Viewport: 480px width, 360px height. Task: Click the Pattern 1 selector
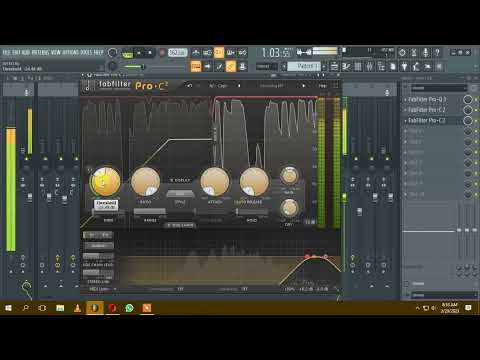tap(304, 66)
